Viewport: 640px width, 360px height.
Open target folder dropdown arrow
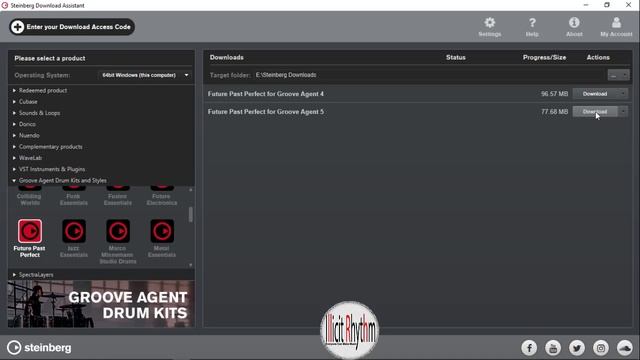coord(624,75)
